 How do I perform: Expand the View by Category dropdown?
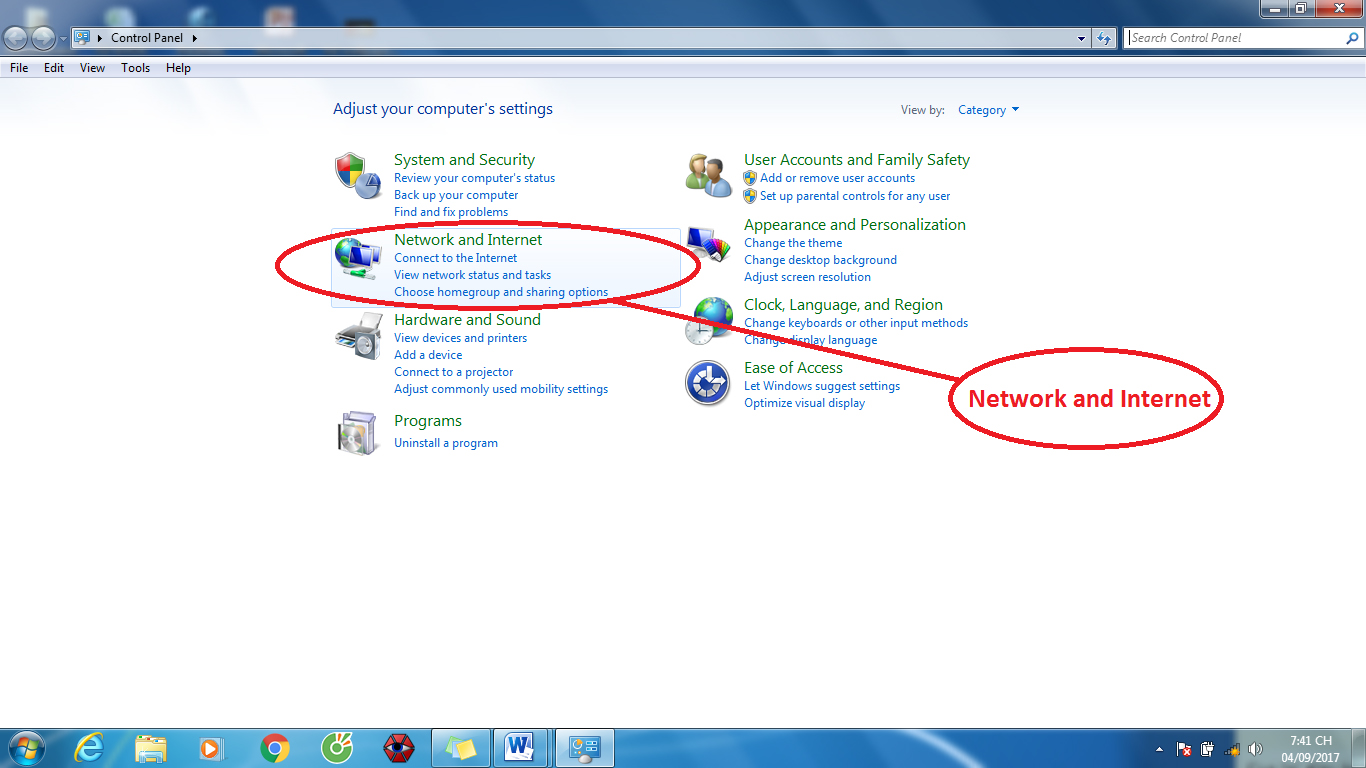pyautogui.click(x=988, y=110)
